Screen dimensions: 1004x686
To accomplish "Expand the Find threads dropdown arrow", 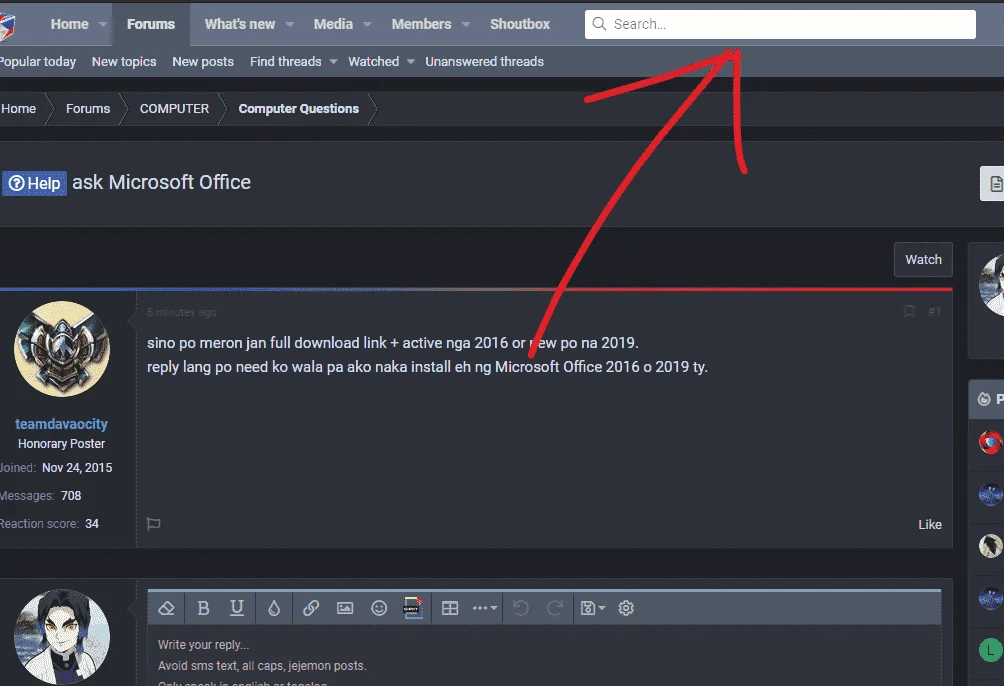I will (x=334, y=61).
